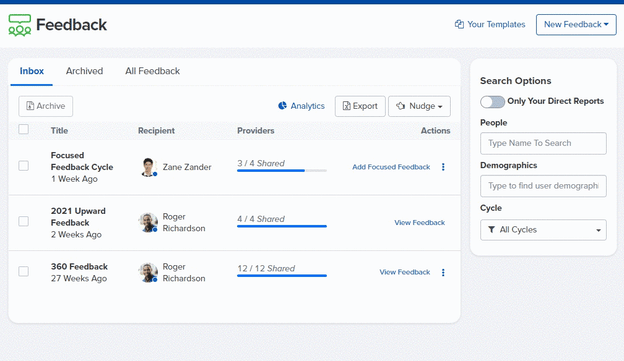Check the Focused Feedback Cycle row checkbox

pyautogui.click(x=23, y=166)
